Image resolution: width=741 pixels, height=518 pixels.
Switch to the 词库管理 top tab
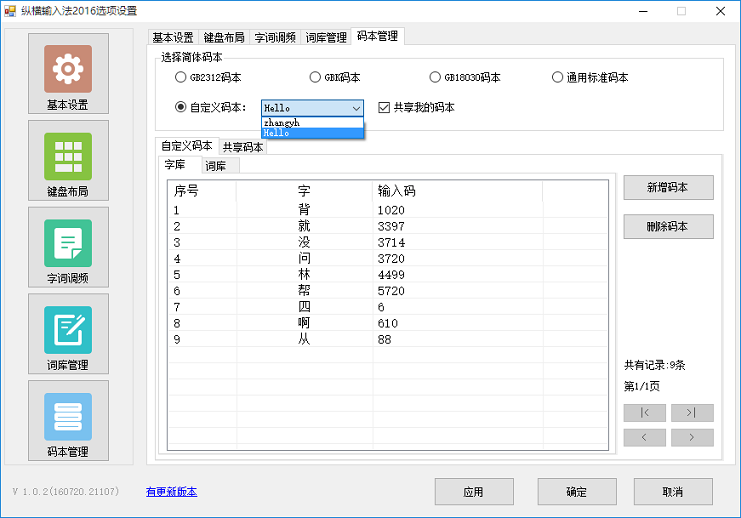(x=326, y=38)
